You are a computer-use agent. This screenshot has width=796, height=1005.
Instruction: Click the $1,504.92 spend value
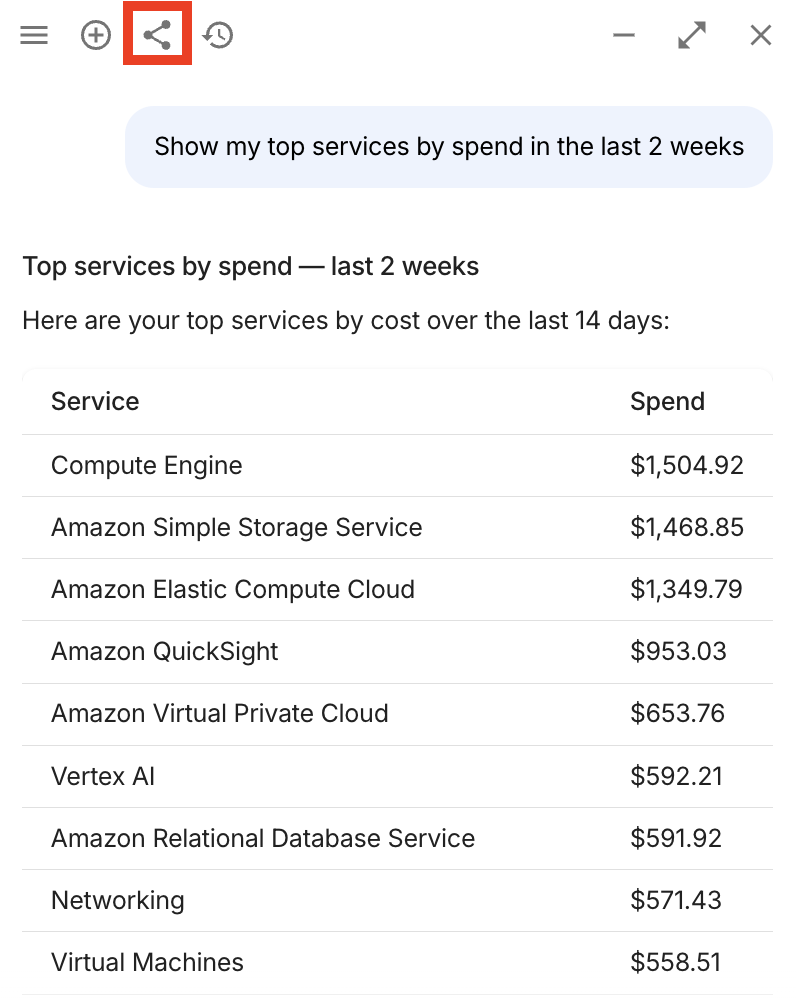pyautogui.click(x=687, y=466)
